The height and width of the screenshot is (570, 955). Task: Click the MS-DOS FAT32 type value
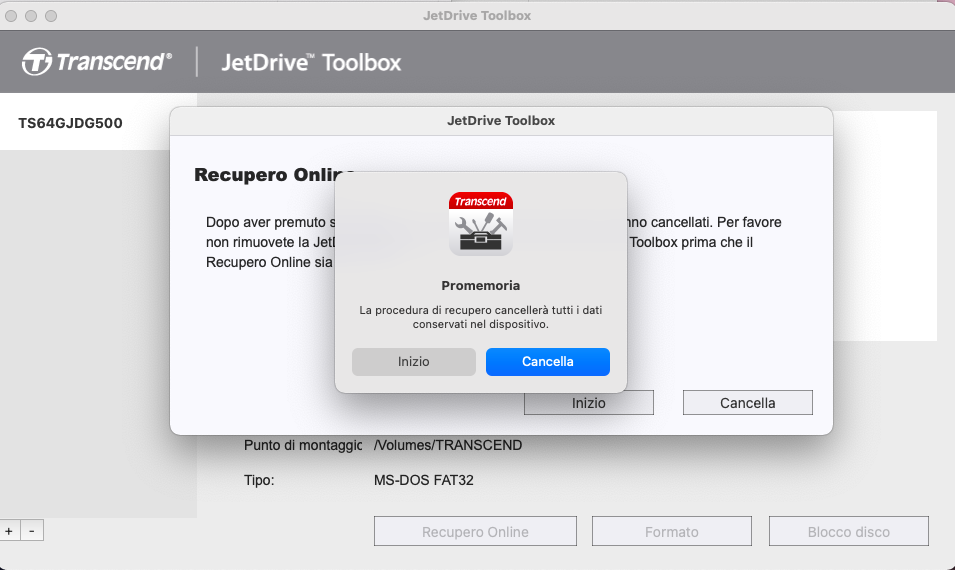coord(423,480)
